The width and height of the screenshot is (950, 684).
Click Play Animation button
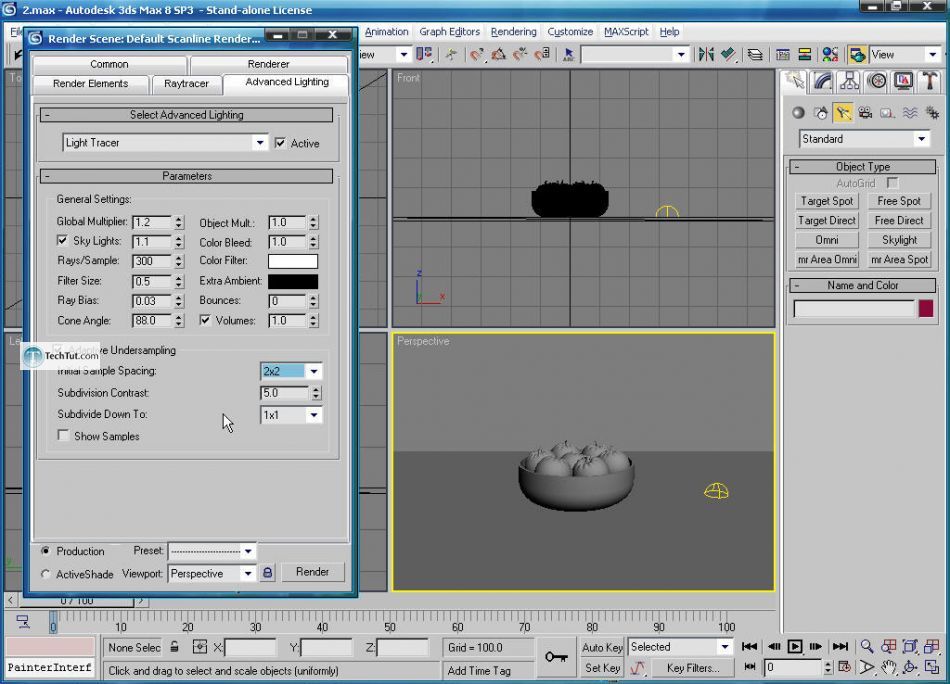pyautogui.click(x=795, y=646)
